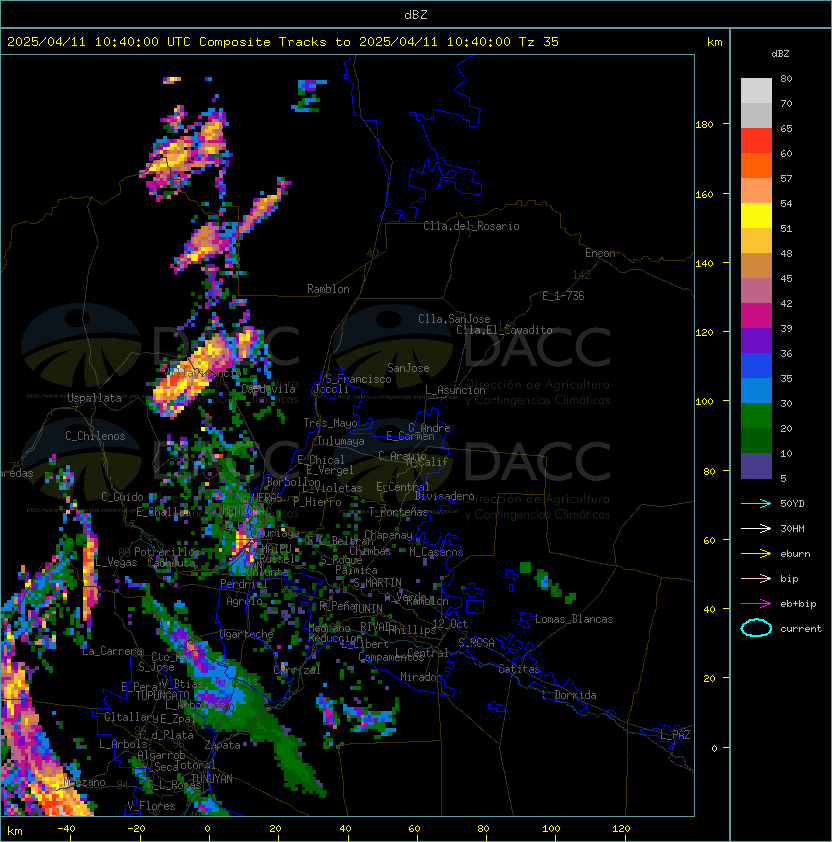The width and height of the screenshot is (832, 842).
Task: Select the light green 20-30 dBZ swatch
Action: [x=756, y=416]
